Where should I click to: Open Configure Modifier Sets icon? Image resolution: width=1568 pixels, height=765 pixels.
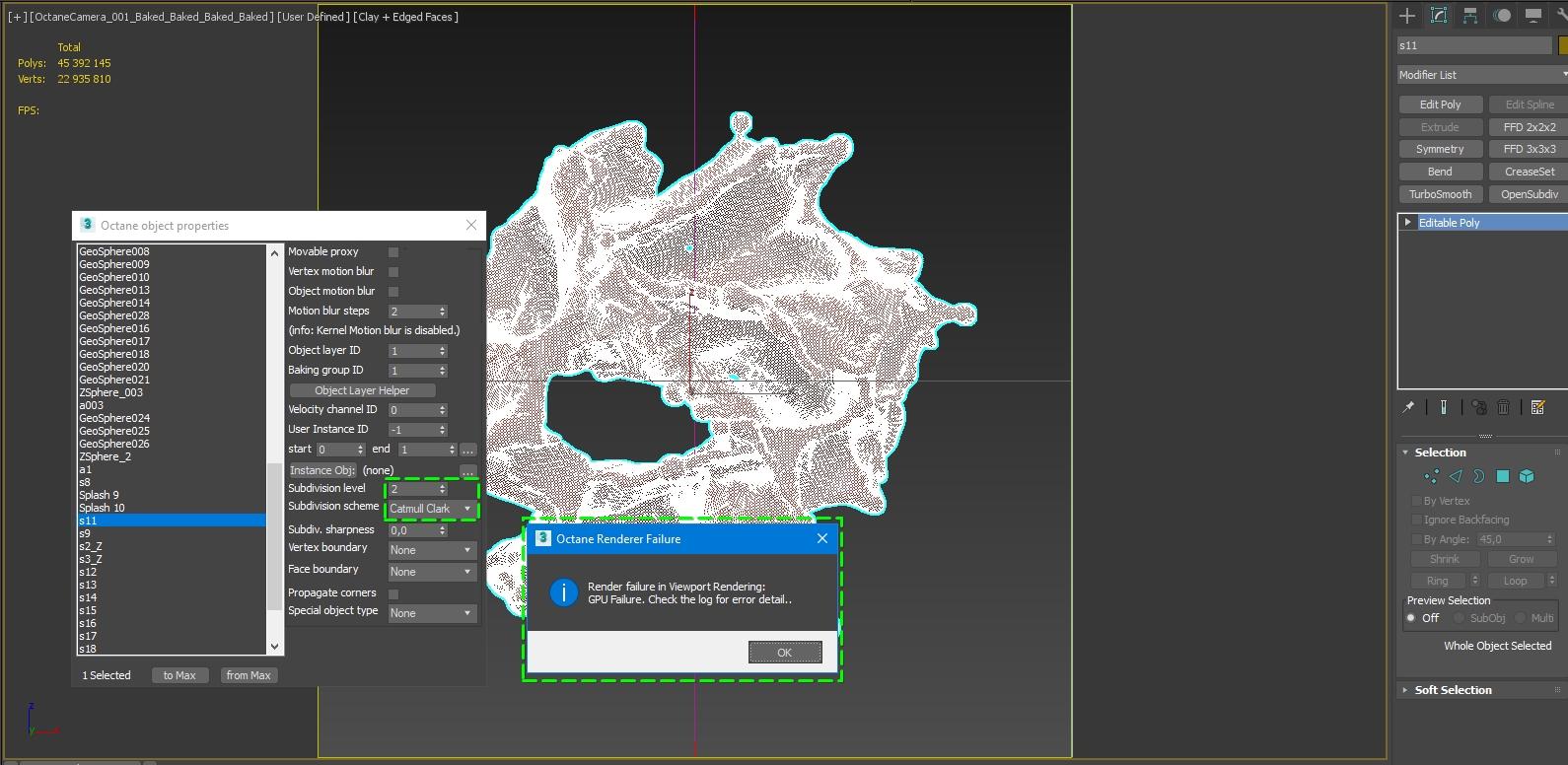tap(1538, 407)
